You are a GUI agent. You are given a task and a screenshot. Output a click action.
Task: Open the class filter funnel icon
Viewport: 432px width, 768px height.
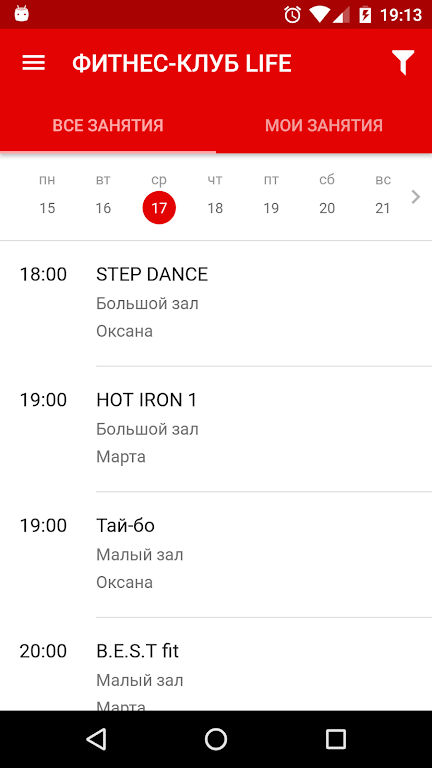tap(403, 63)
